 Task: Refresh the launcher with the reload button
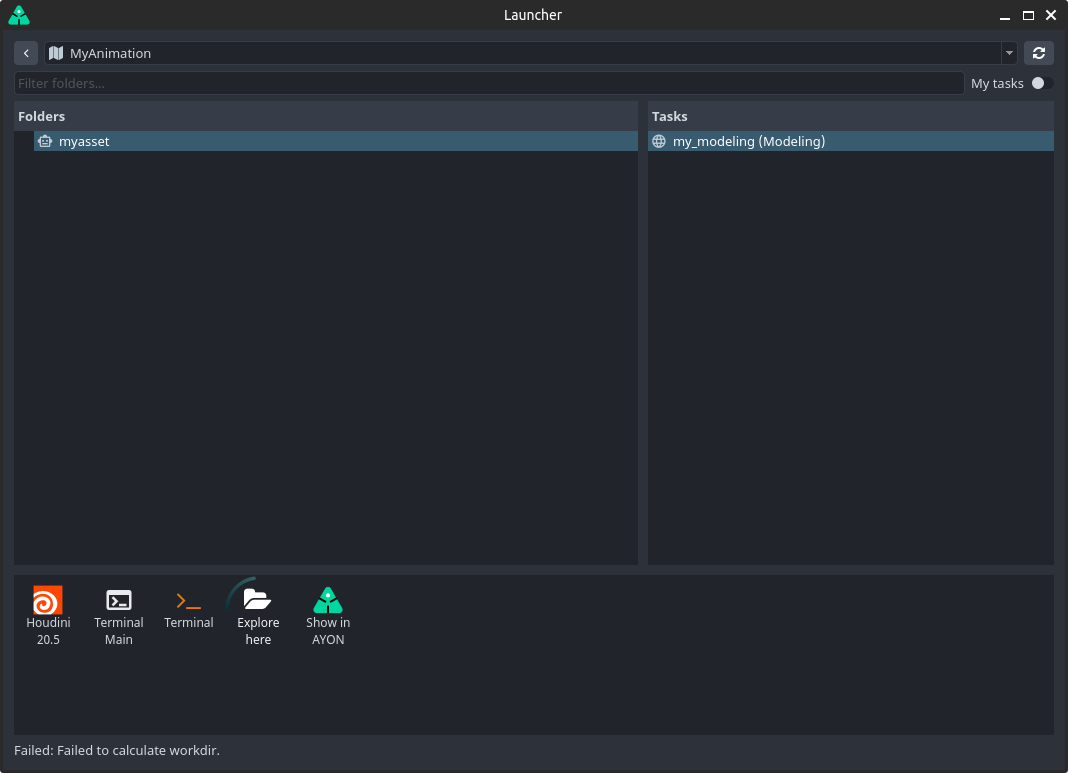pos(1039,53)
